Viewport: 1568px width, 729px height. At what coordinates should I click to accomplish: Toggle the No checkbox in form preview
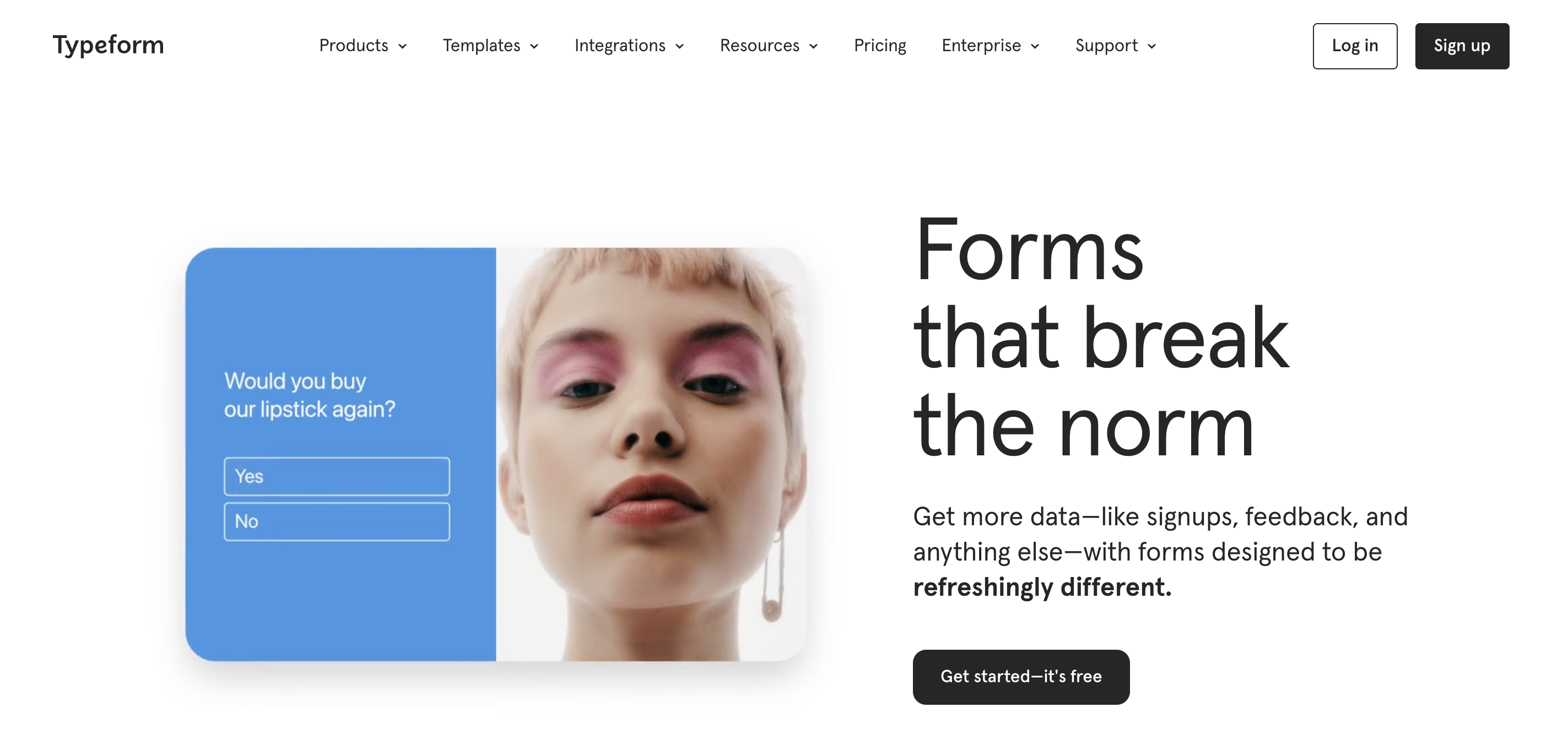coord(337,520)
